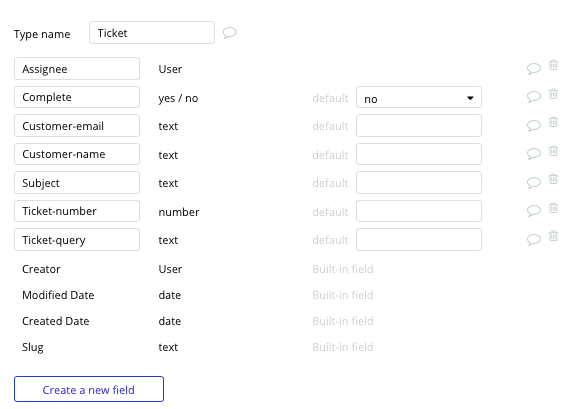Image resolution: width=581 pixels, height=409 pixels.
Task: Delete the Assignee field with trash icon
Action: [553, 65]
